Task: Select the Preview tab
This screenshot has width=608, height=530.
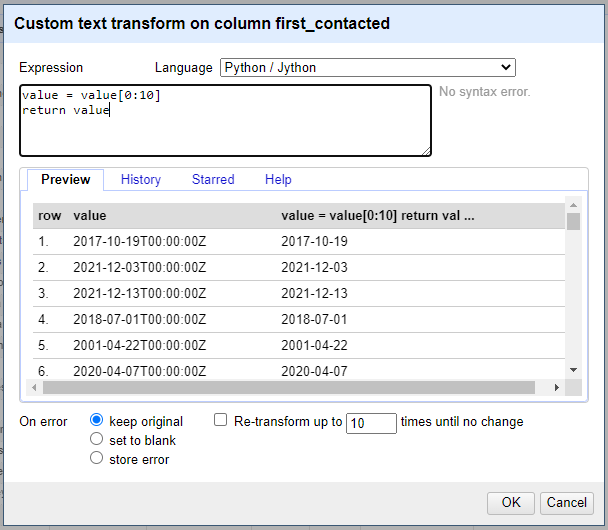Action: [x=66, y=180]
